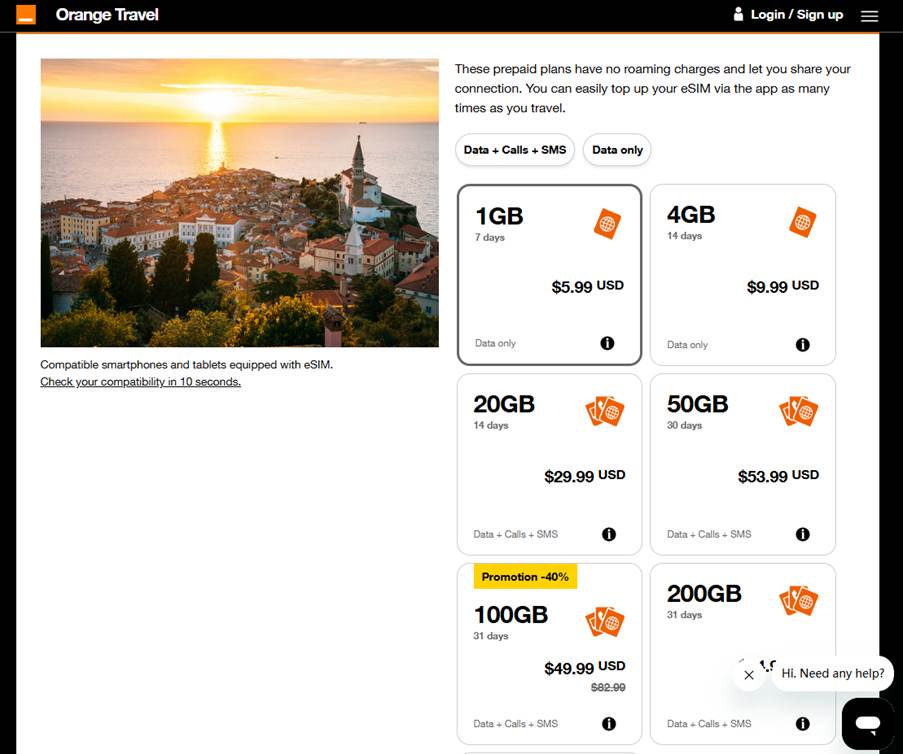Image resolution: width=903 pixels, height=754 pixels.
Task: Show info for the 200GB plan
Action: click(802, 724)
